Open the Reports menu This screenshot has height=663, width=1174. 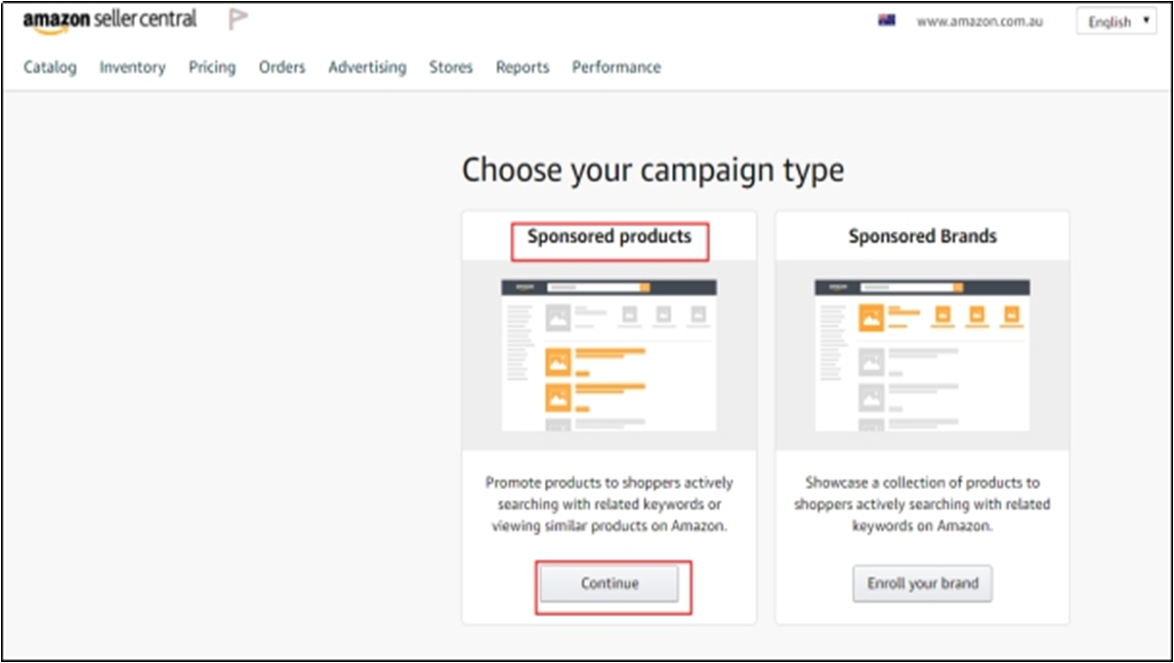[522, 67]
